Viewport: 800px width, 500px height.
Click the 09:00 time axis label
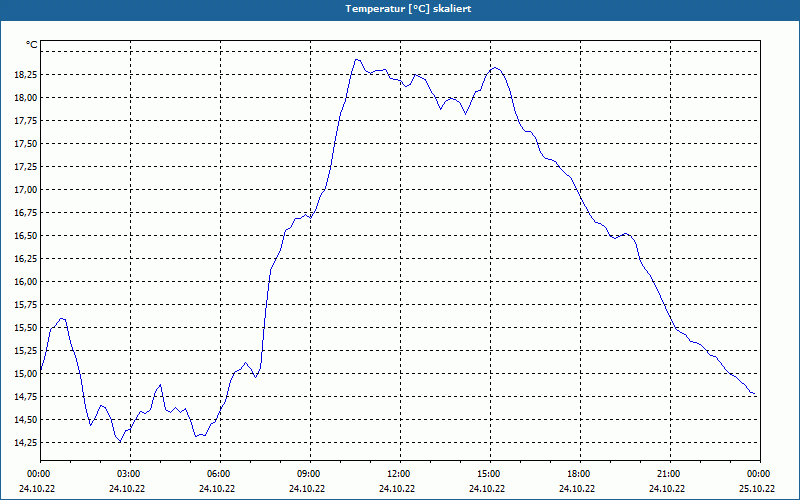310,474
